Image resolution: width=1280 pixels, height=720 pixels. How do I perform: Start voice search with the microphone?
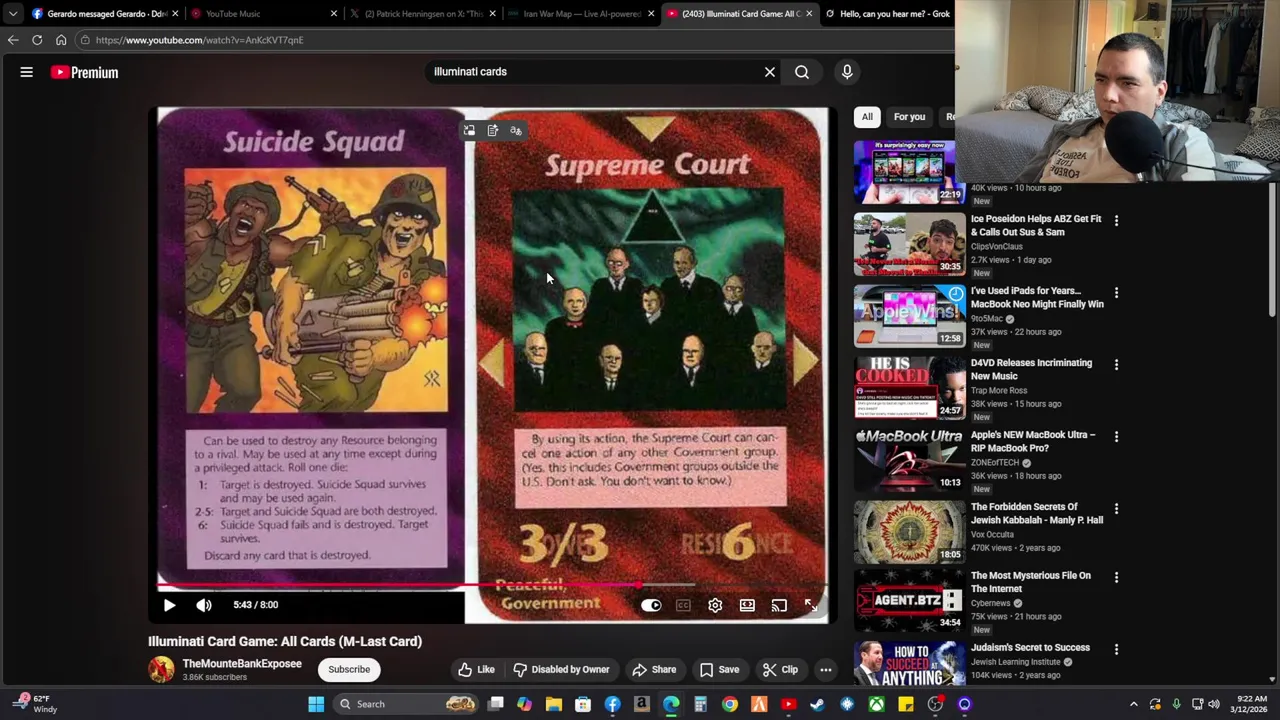(847, 72)
